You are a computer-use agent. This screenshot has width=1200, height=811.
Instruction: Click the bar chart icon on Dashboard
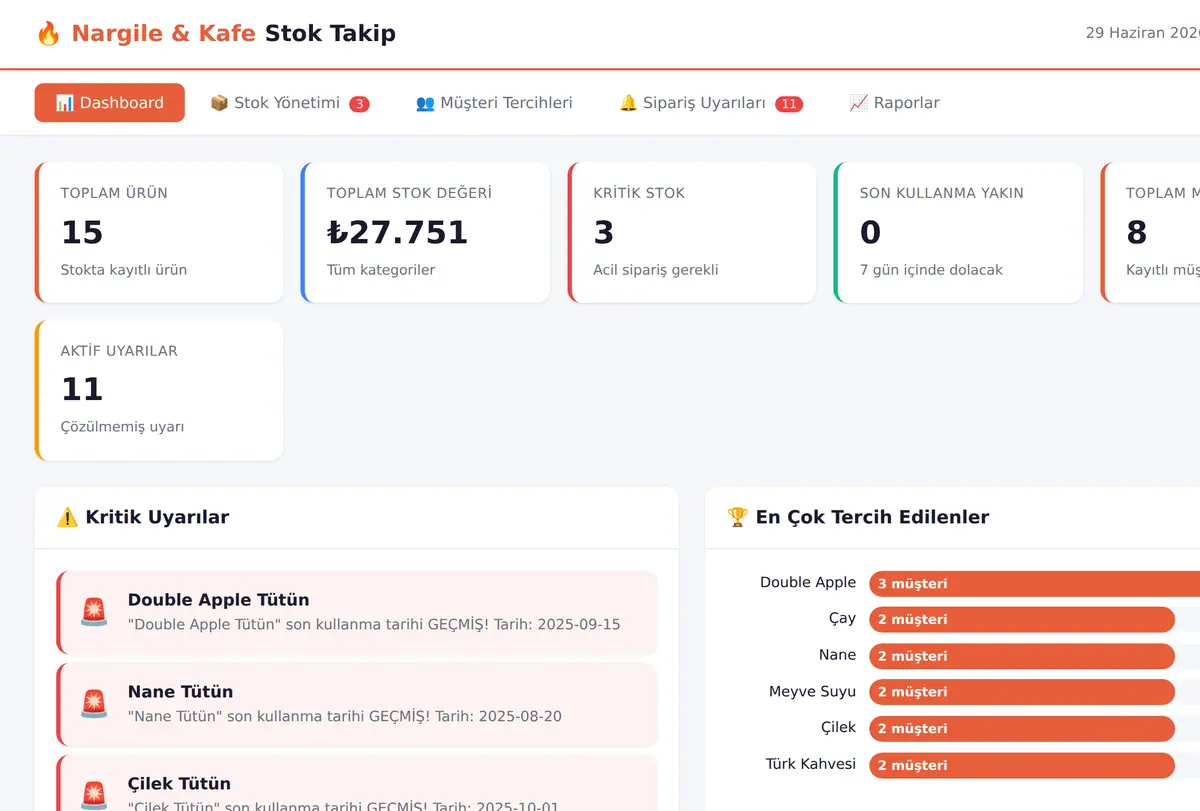click(x=65, y=103)
